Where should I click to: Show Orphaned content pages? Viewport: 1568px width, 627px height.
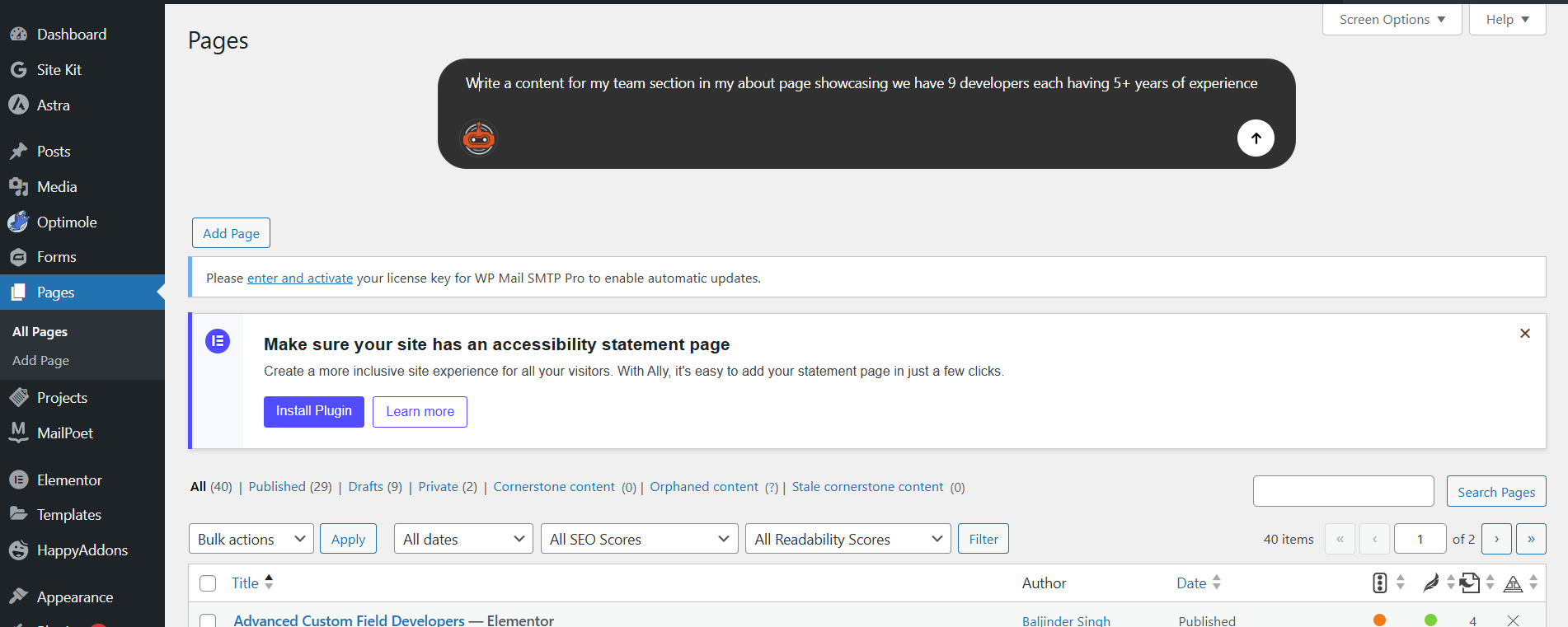coord(704,487)
